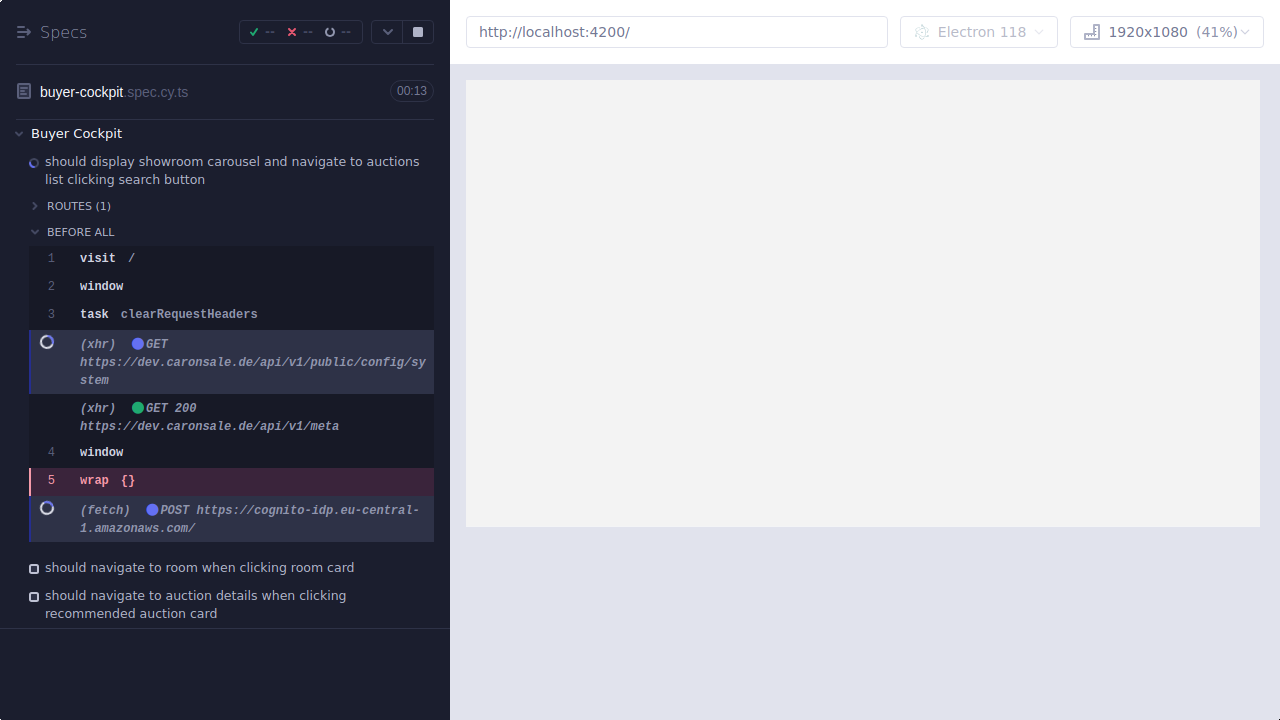Collapse the BEFORE ALL section
The image size is (1280, 720).
click(81, 232)
